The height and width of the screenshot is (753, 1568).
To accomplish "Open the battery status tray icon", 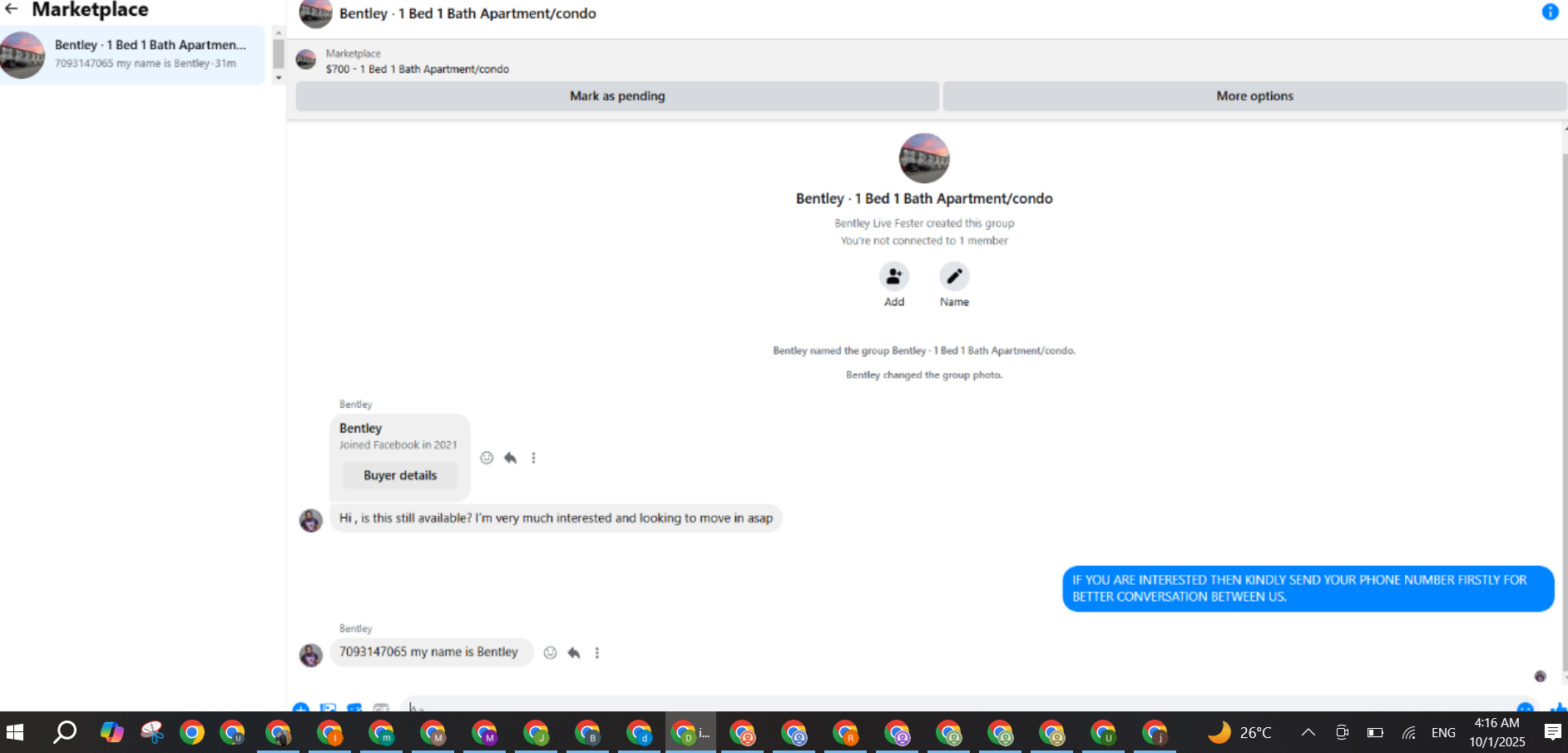I will pos(1375,732).
